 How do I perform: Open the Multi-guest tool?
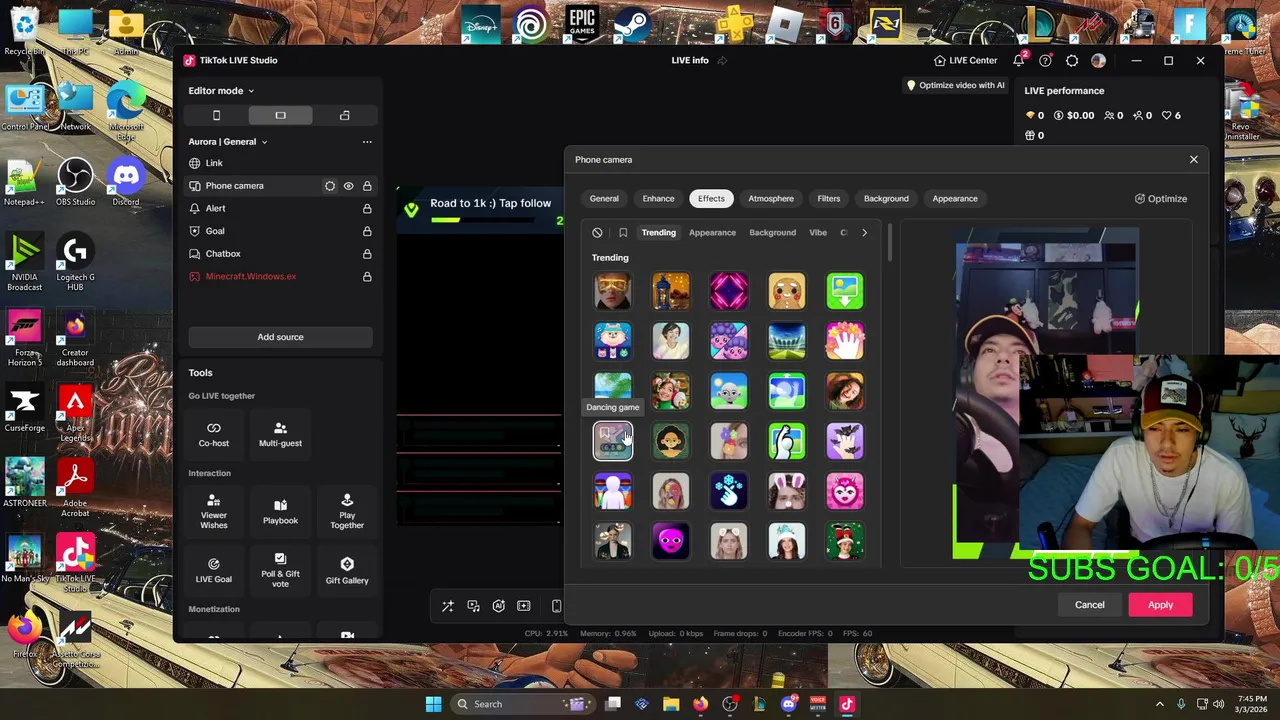(280, 435)
